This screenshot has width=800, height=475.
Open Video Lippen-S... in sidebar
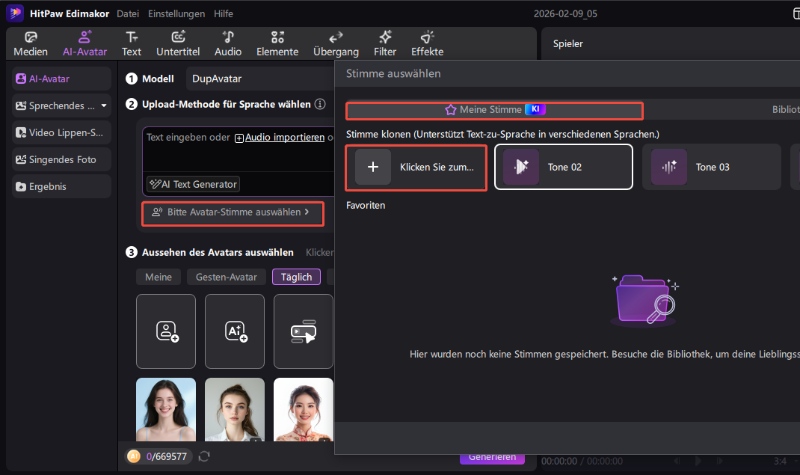(61, 133)
